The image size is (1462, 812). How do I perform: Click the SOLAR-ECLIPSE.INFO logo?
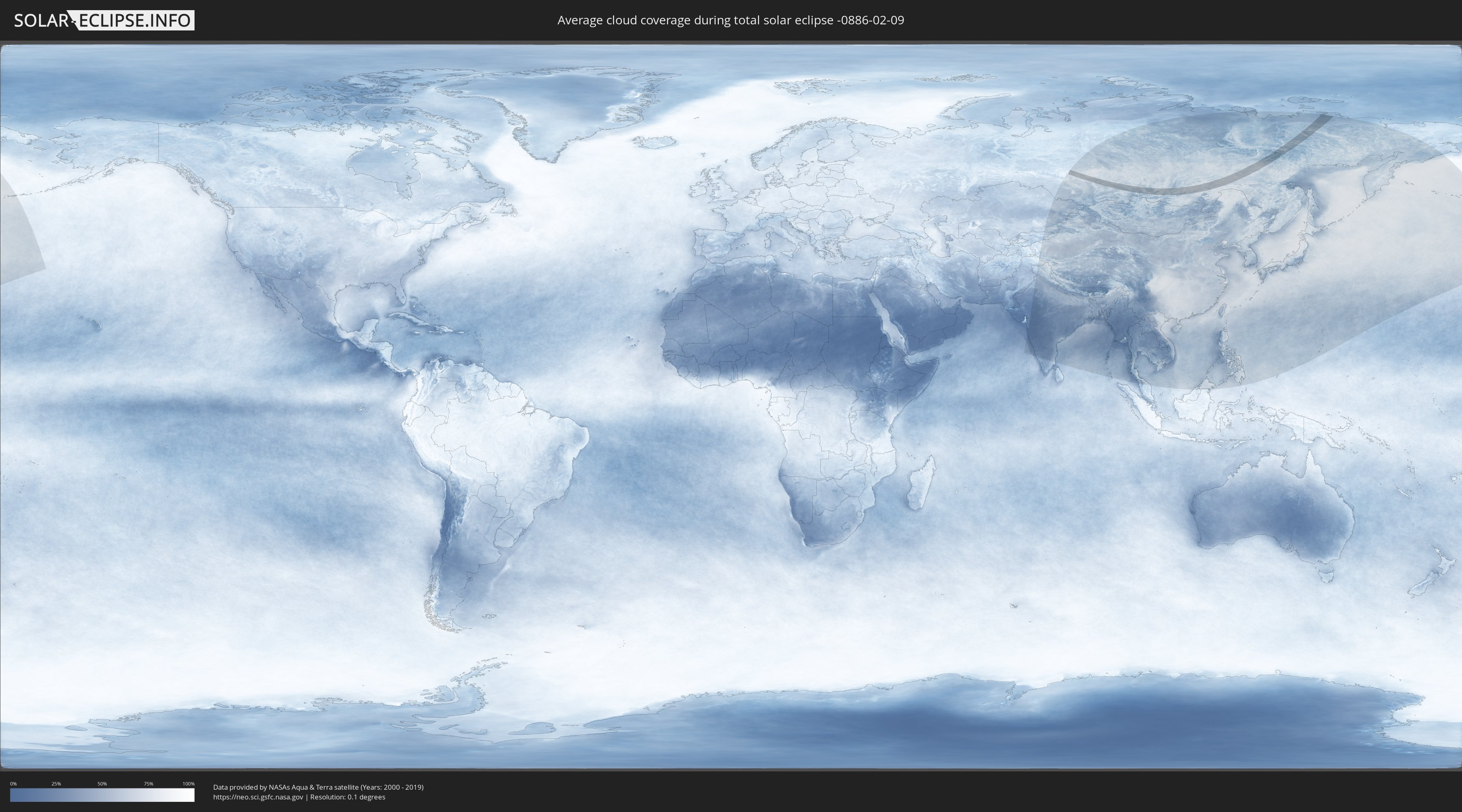pyautogui.click(x=103, y=20)
